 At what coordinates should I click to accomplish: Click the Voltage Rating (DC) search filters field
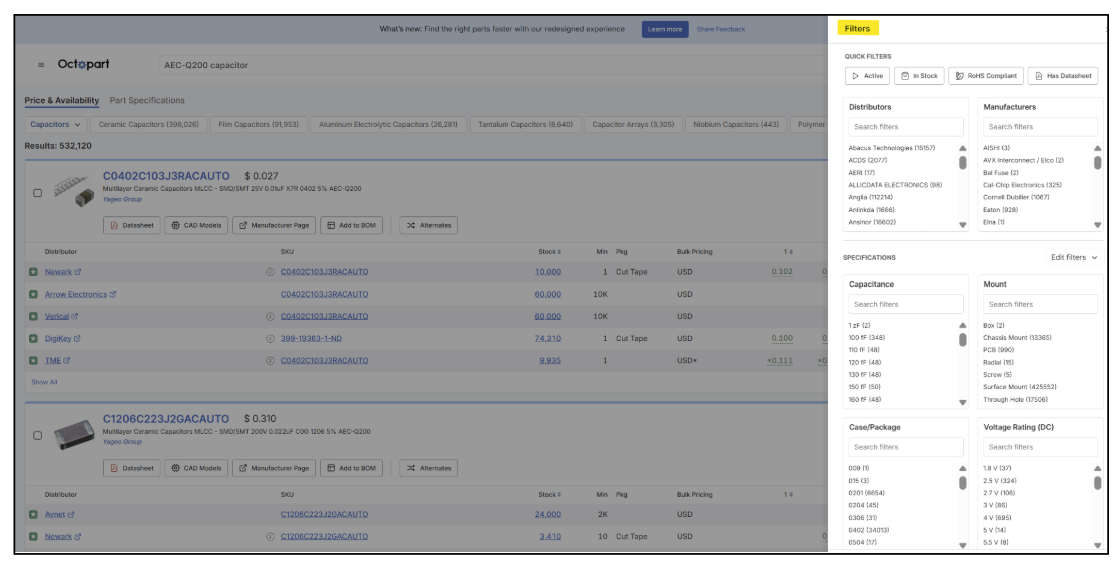pos(1040,447)
